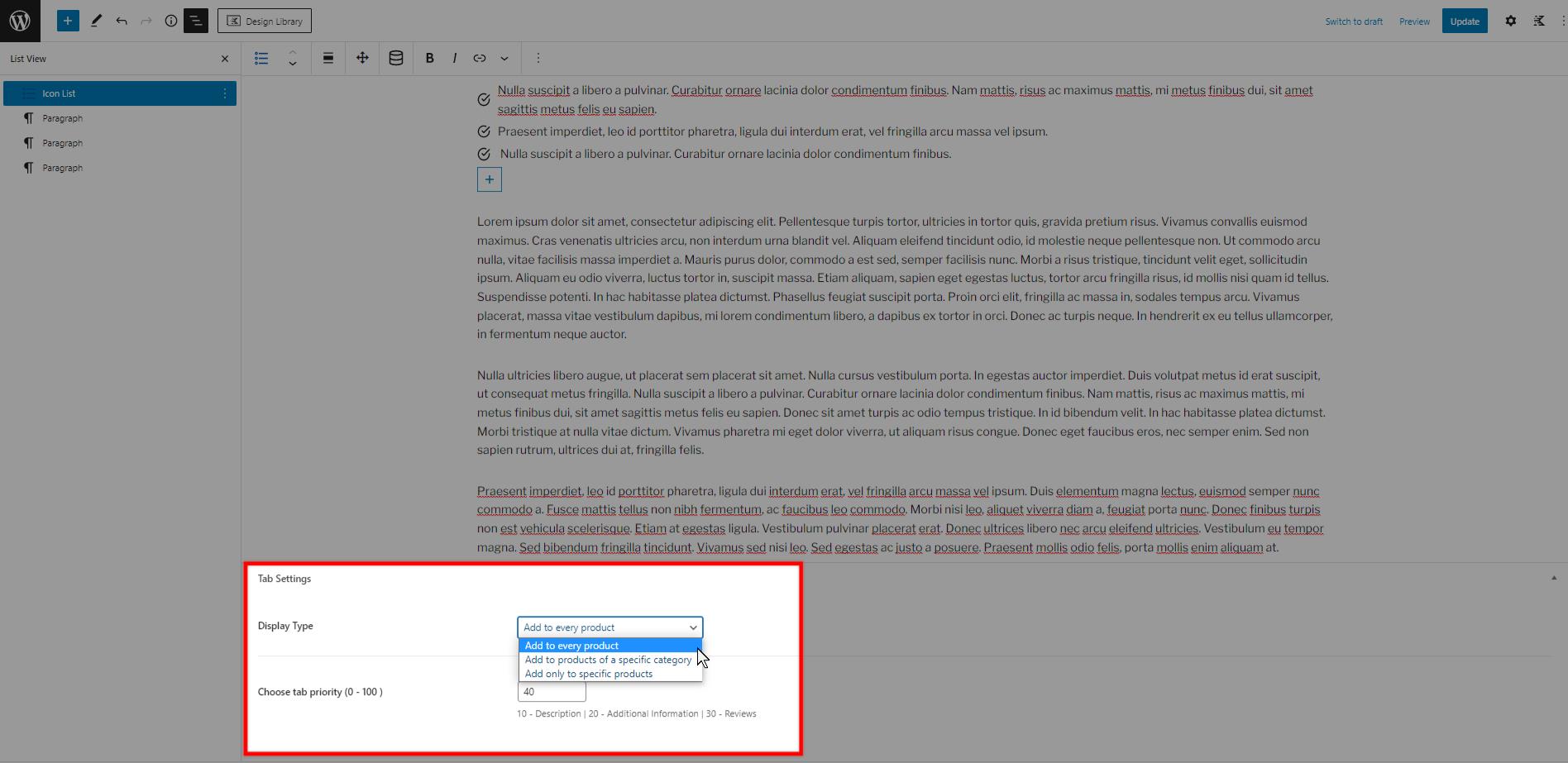1568x763 pixels.
Task: Select the drag handle move icon in block toolbar
Action: [361, 58]
